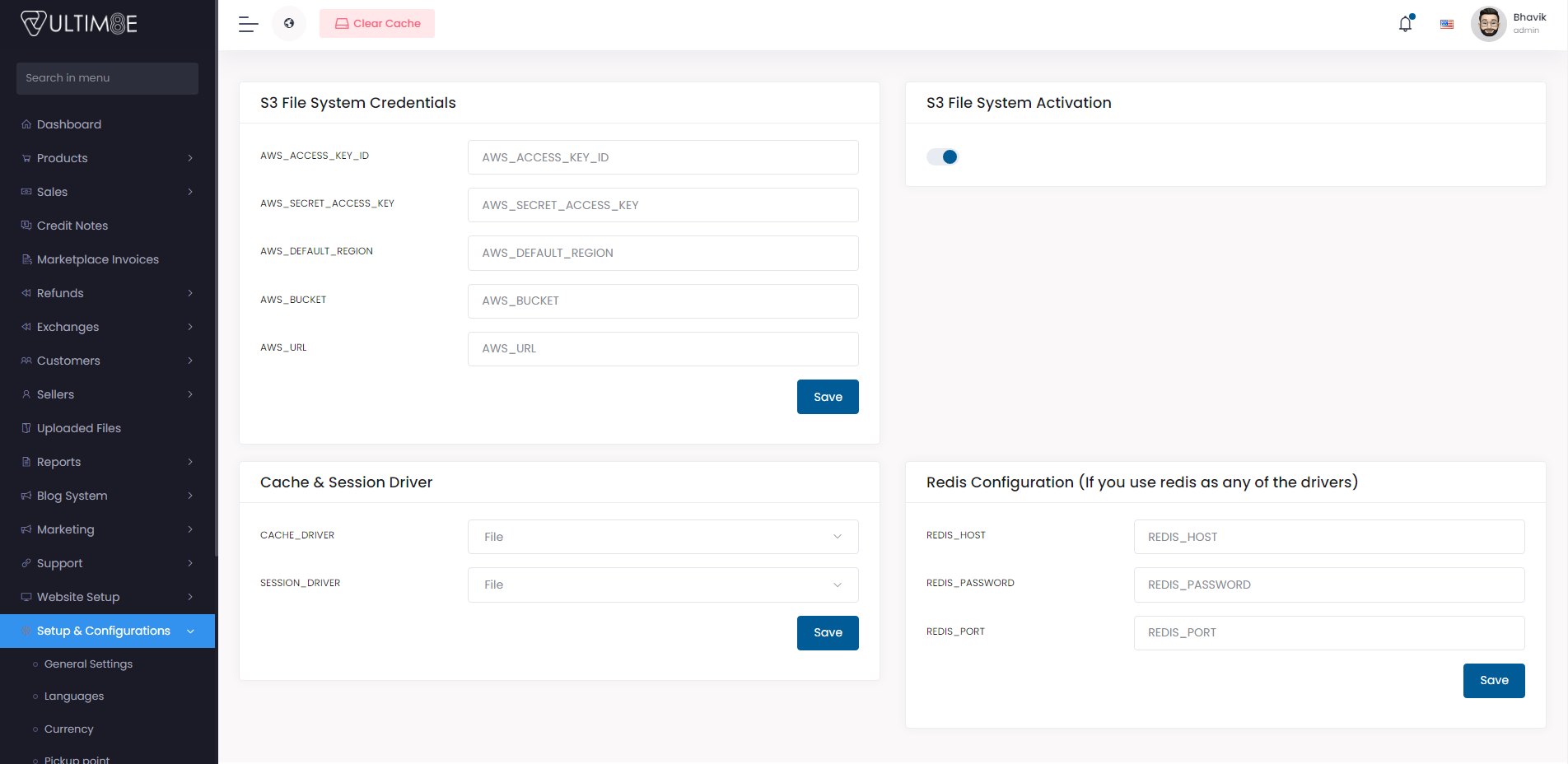Click the Credit Notes sidebar icon
The image size is (1568, 764).
(26, 225)
